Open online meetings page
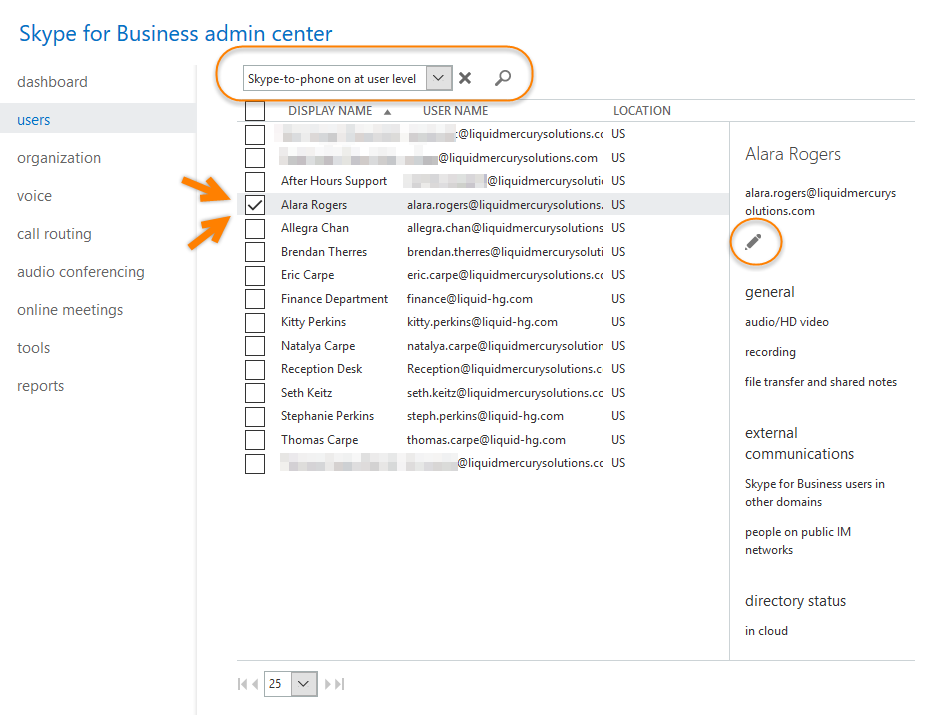The width and height of the screenshot is (951, 715). pos(70,310)
